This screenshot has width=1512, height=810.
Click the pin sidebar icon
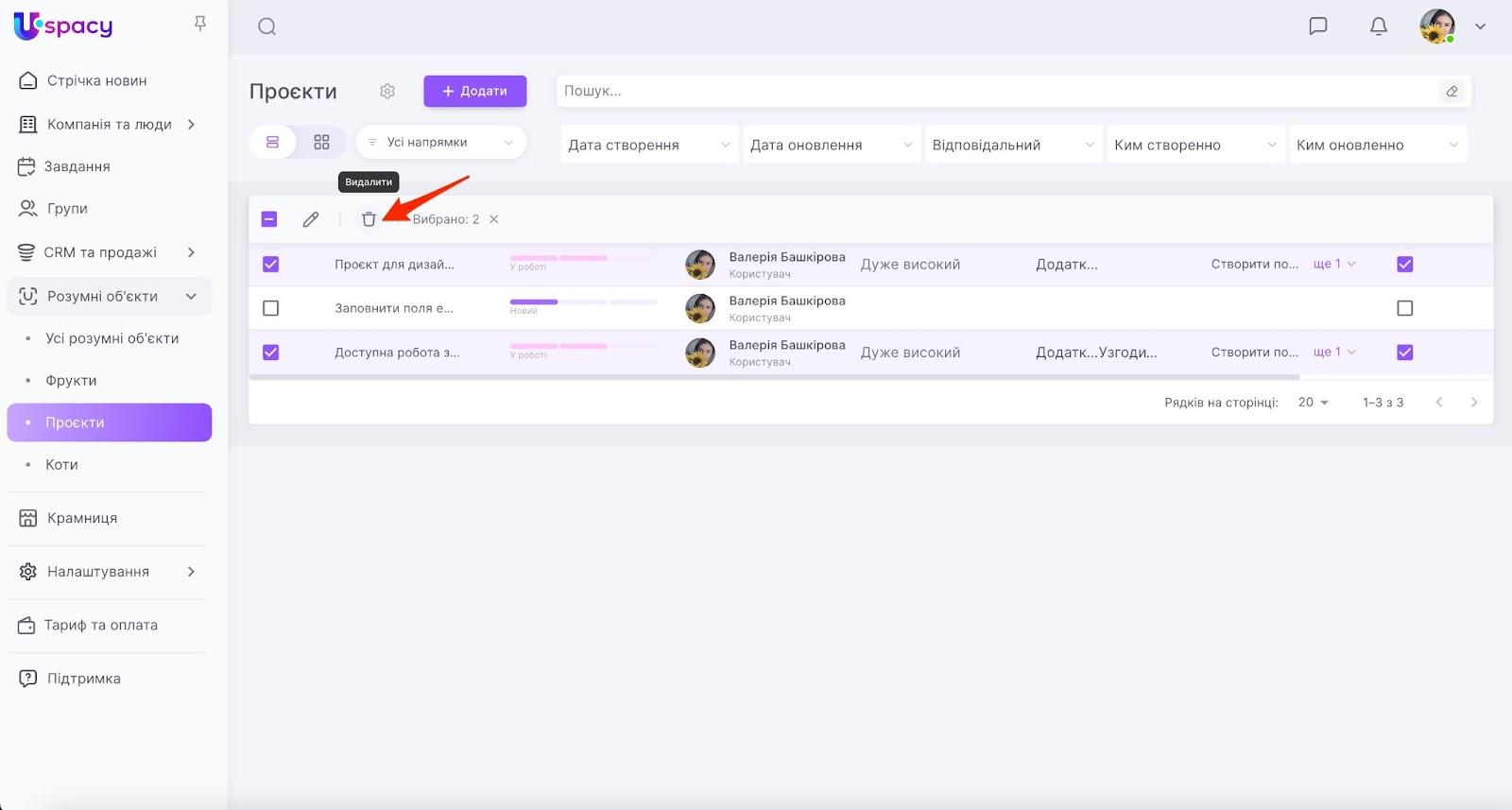(200, 24)
